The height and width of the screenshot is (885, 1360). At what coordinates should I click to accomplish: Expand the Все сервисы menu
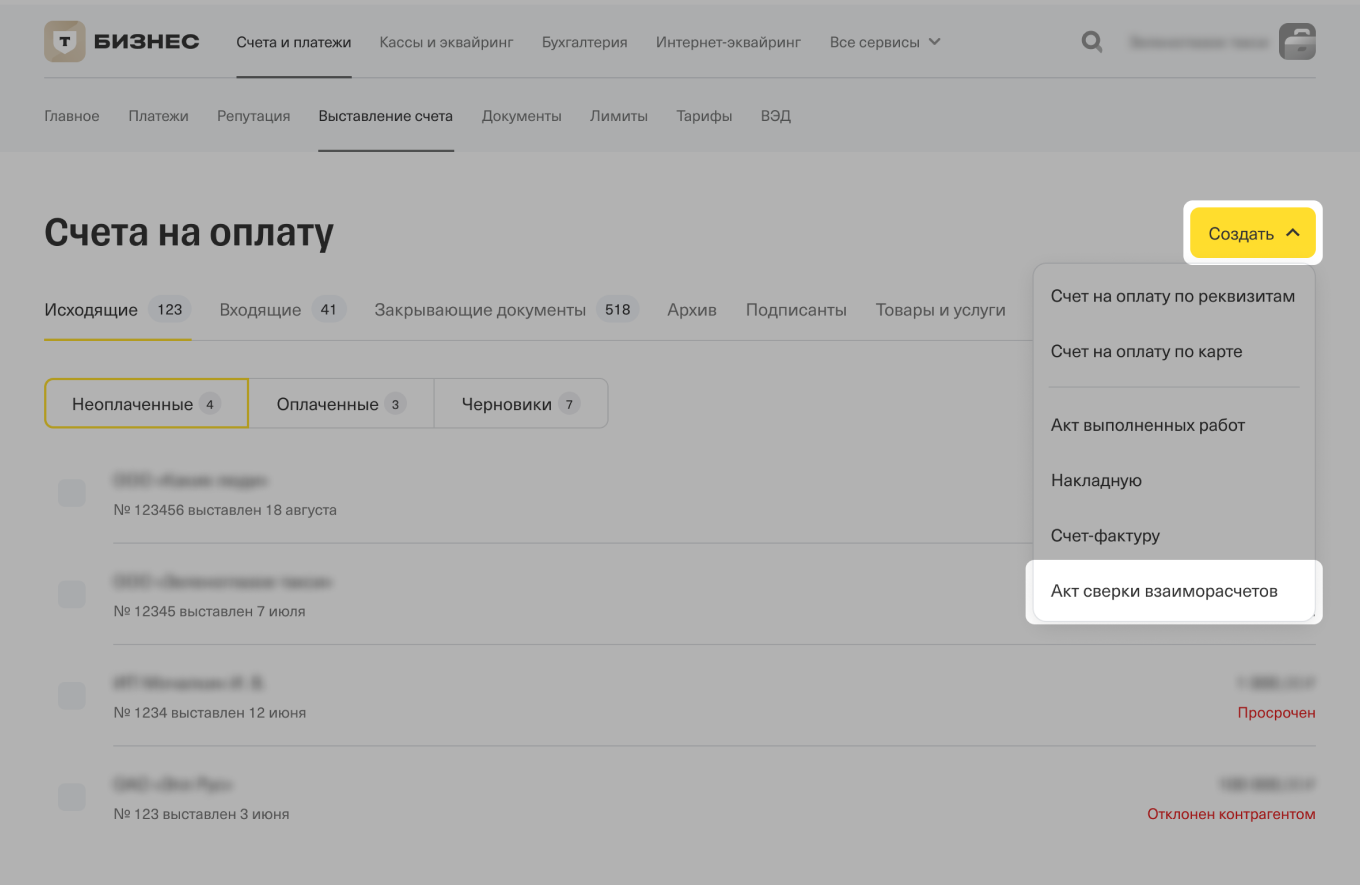point(885,42)
